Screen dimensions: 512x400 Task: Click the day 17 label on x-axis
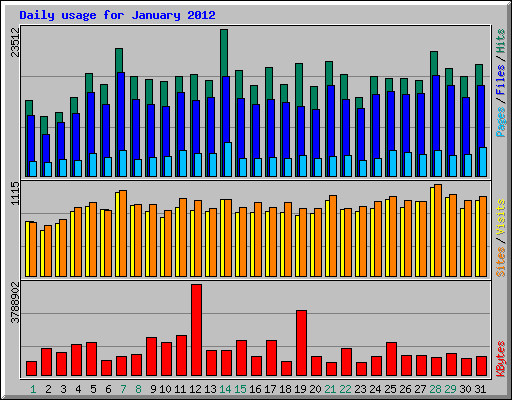(270, 389)
